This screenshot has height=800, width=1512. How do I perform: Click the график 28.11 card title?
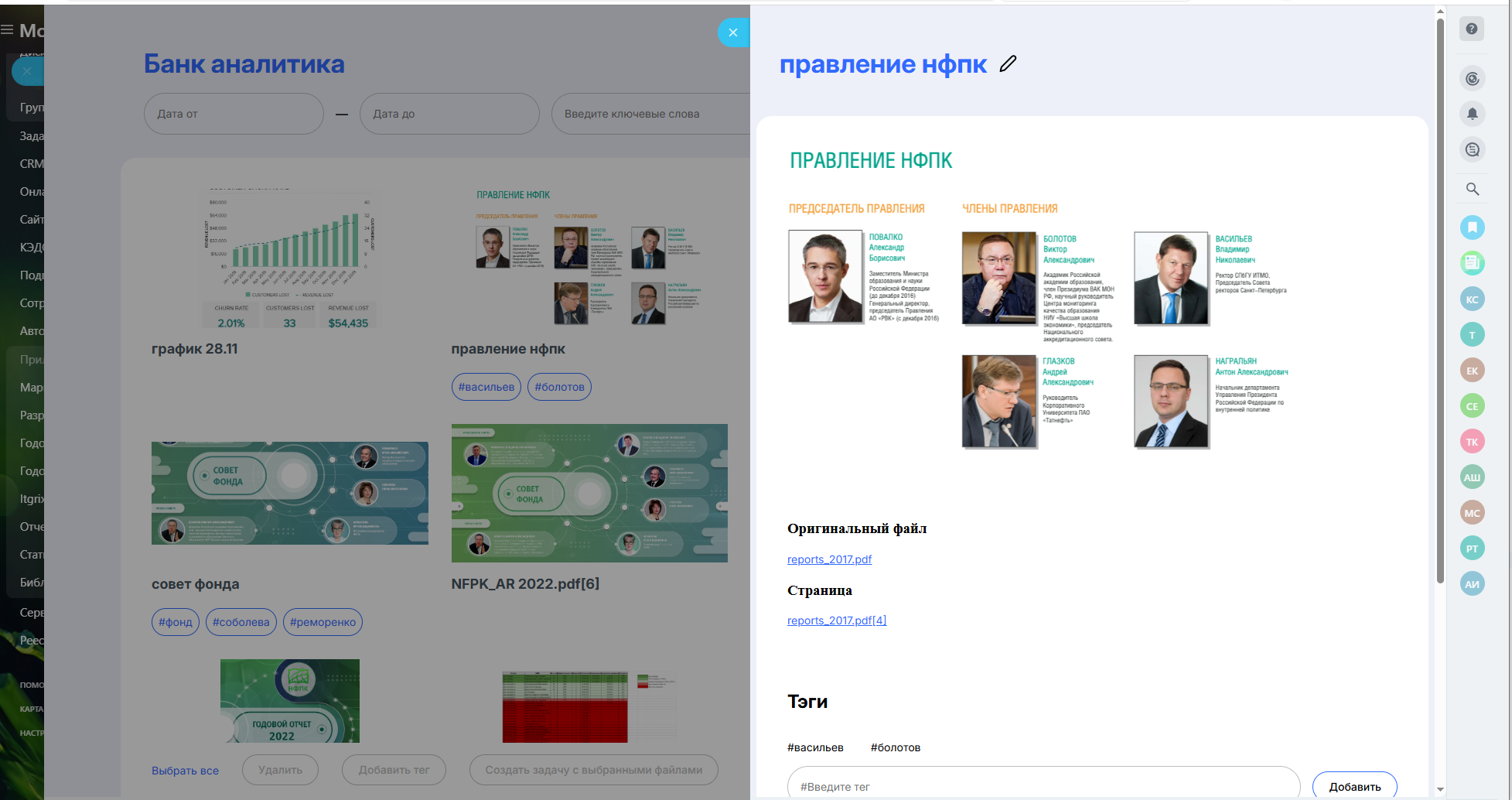click(x=195, y=349)
